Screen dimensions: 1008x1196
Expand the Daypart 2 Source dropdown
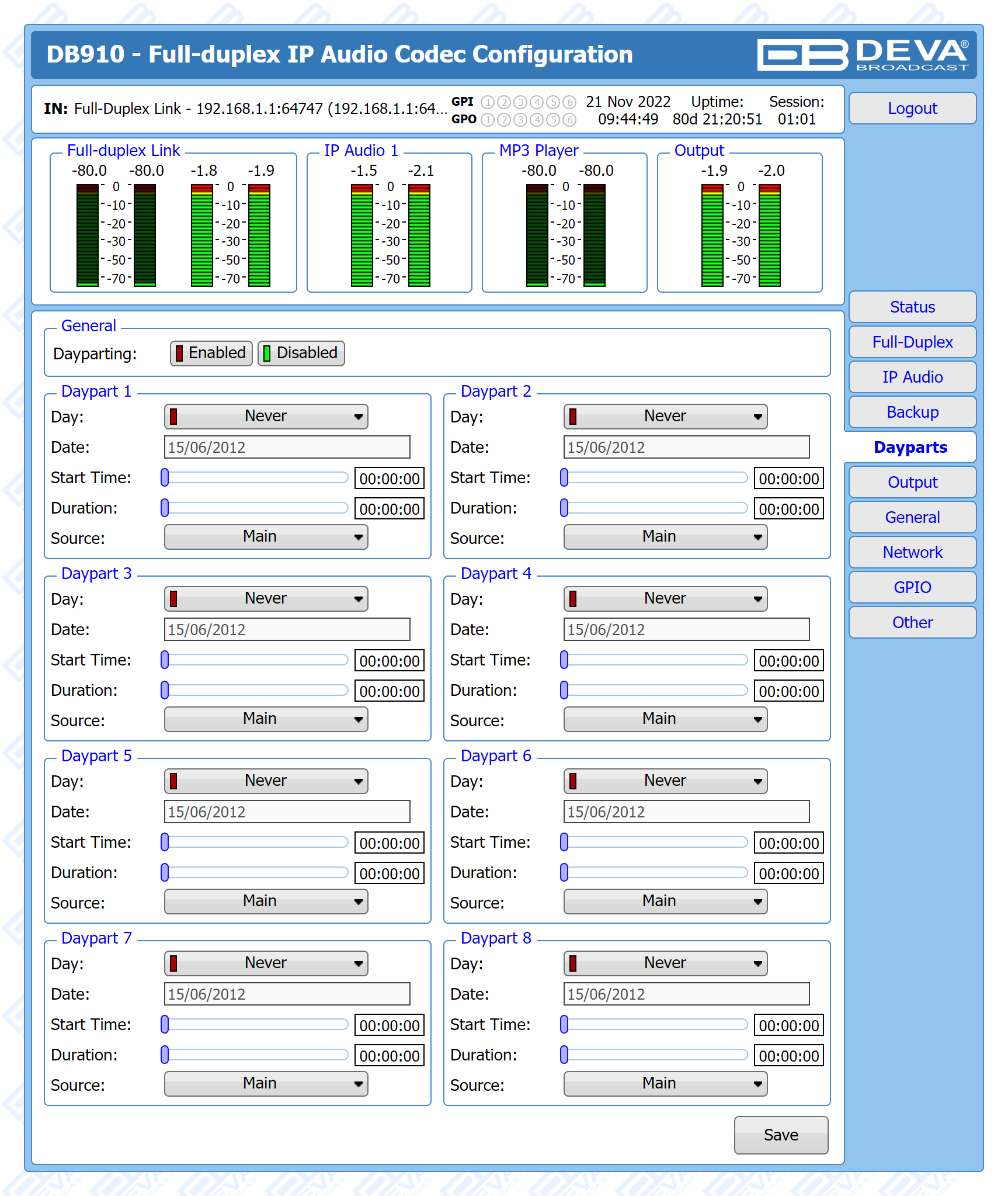(x=665, y=537)
